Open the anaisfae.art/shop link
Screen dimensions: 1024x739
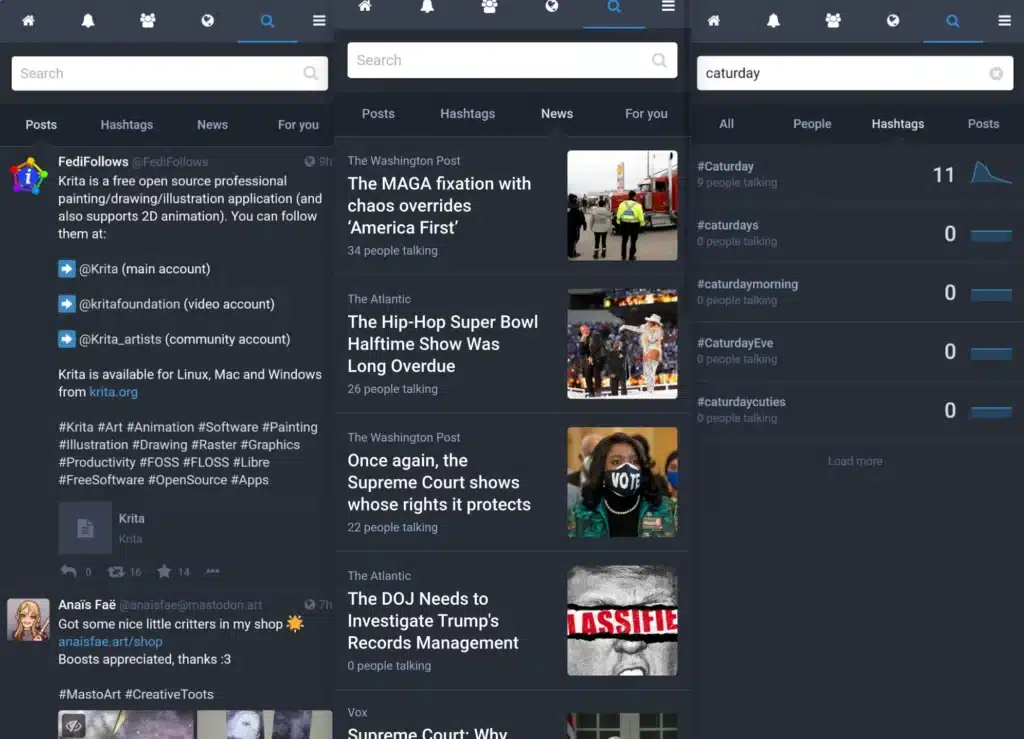[x=110, y=642]
